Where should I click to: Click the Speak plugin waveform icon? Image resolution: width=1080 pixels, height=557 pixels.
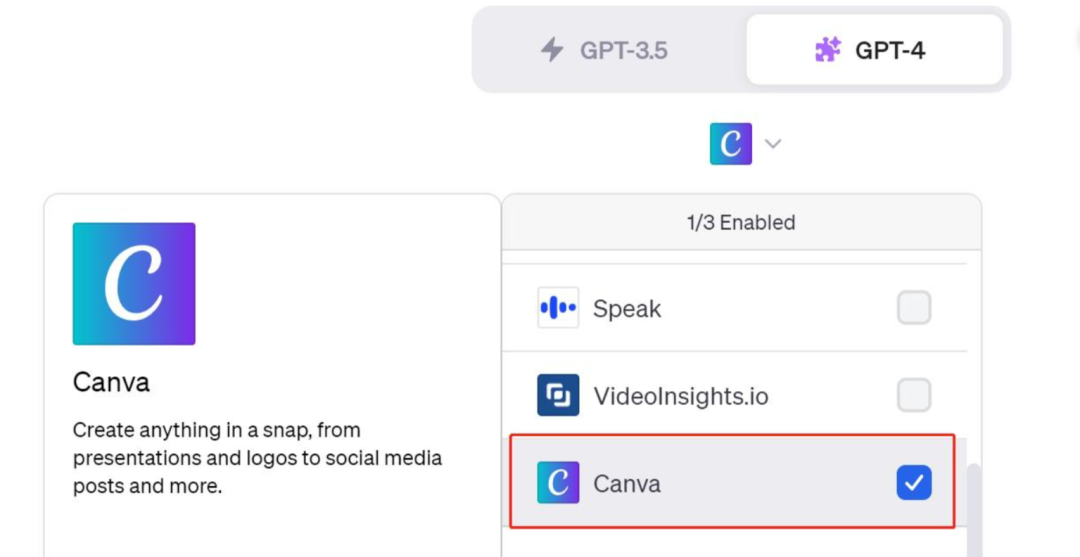558,308
